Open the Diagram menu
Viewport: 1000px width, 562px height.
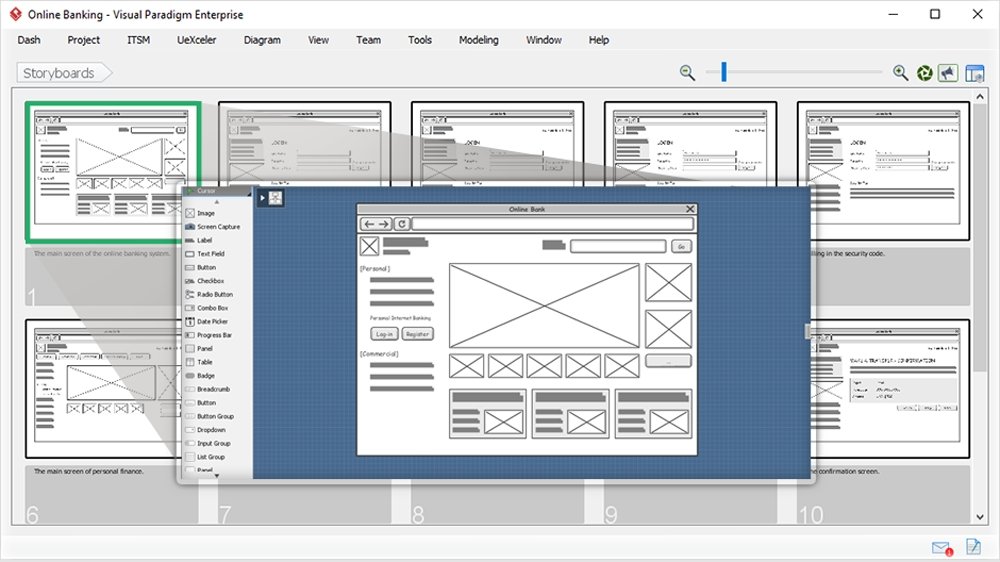coord(261,40)
